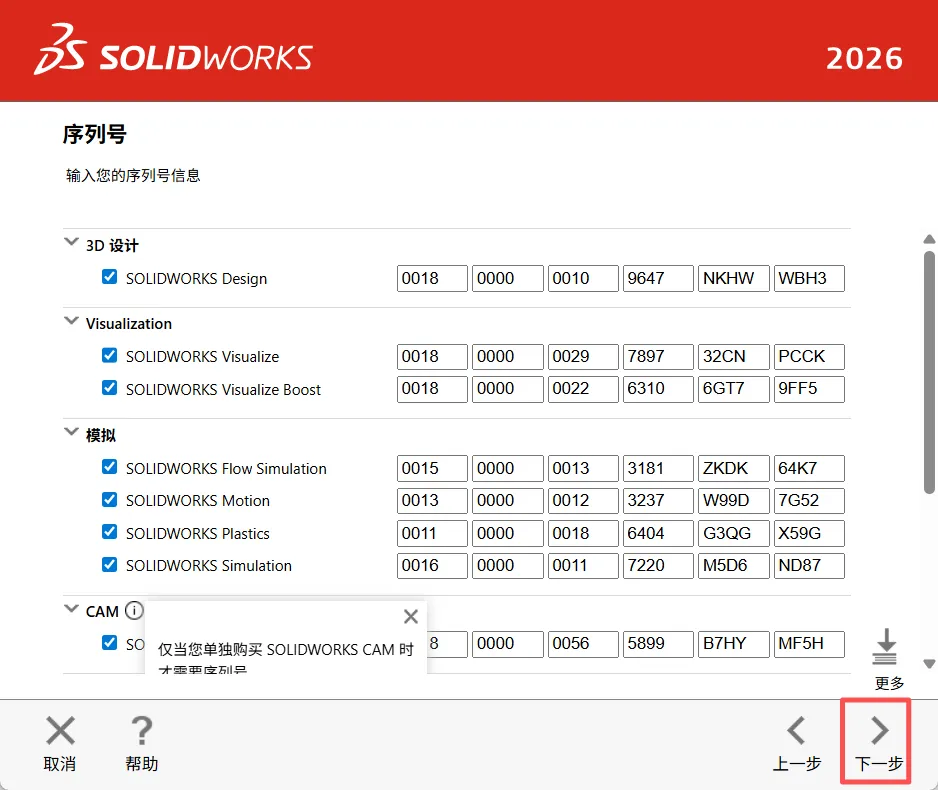Screen dimensions: 938x790
Task: Click Visualize serial field 7897
Action: click(658, 357)
